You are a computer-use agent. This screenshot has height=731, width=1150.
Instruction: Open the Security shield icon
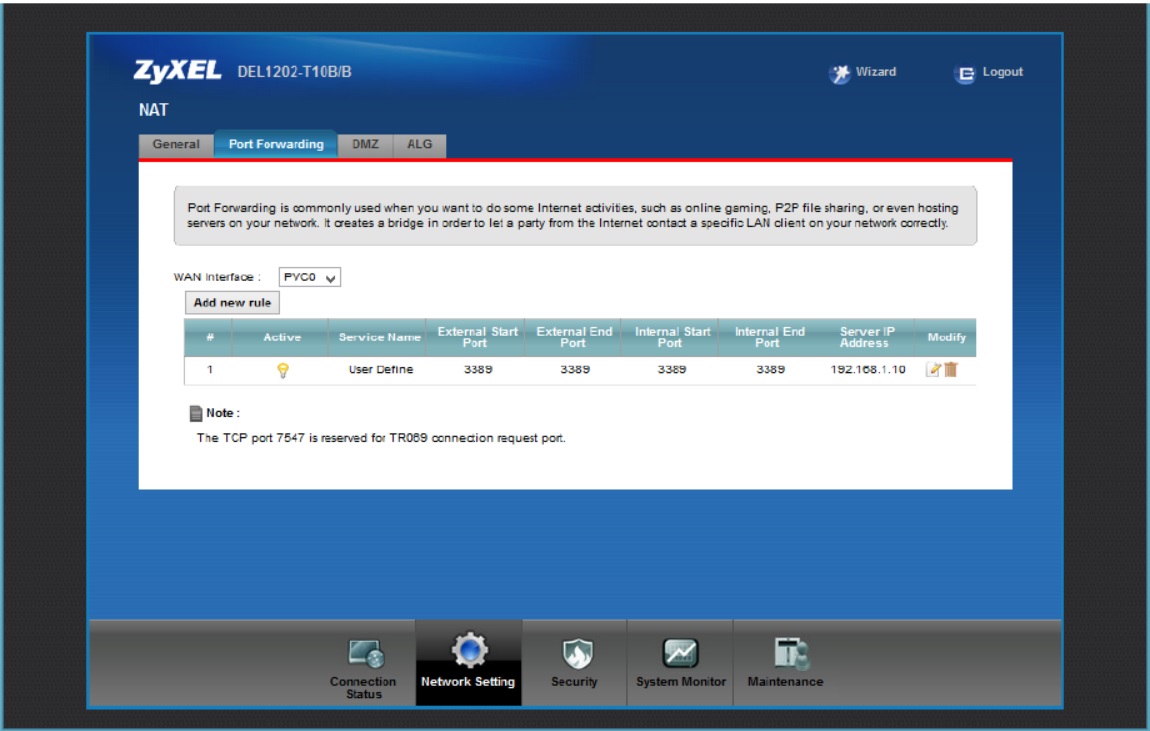(x=574, y=654)
